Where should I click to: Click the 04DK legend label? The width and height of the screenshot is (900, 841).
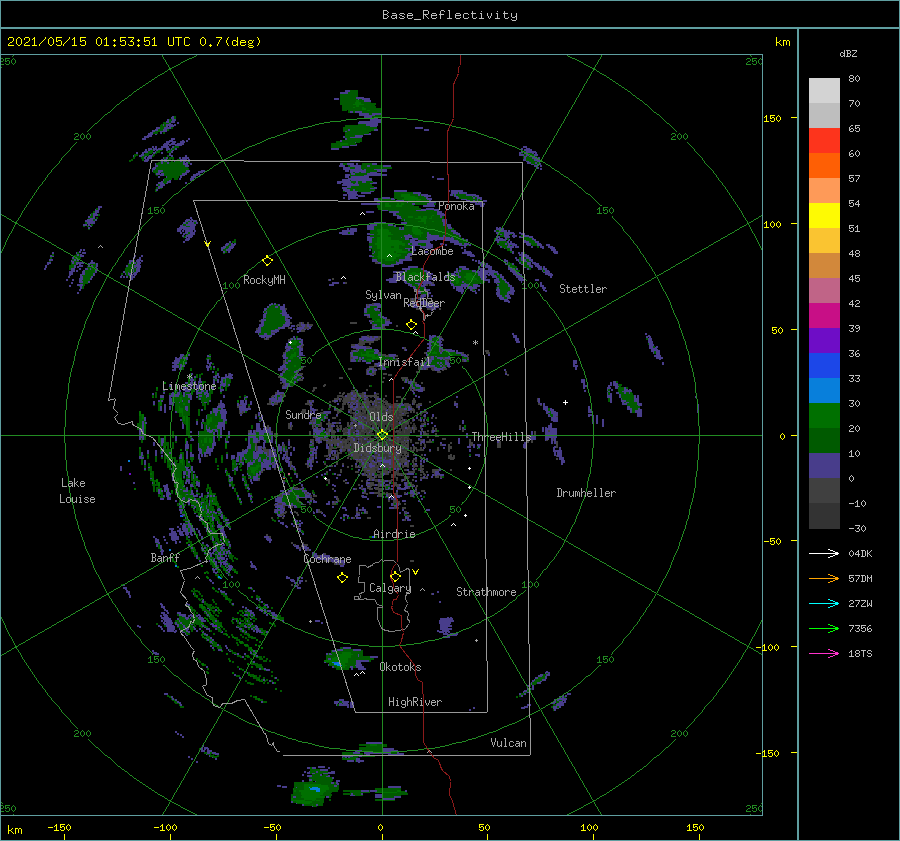point(860,553)
